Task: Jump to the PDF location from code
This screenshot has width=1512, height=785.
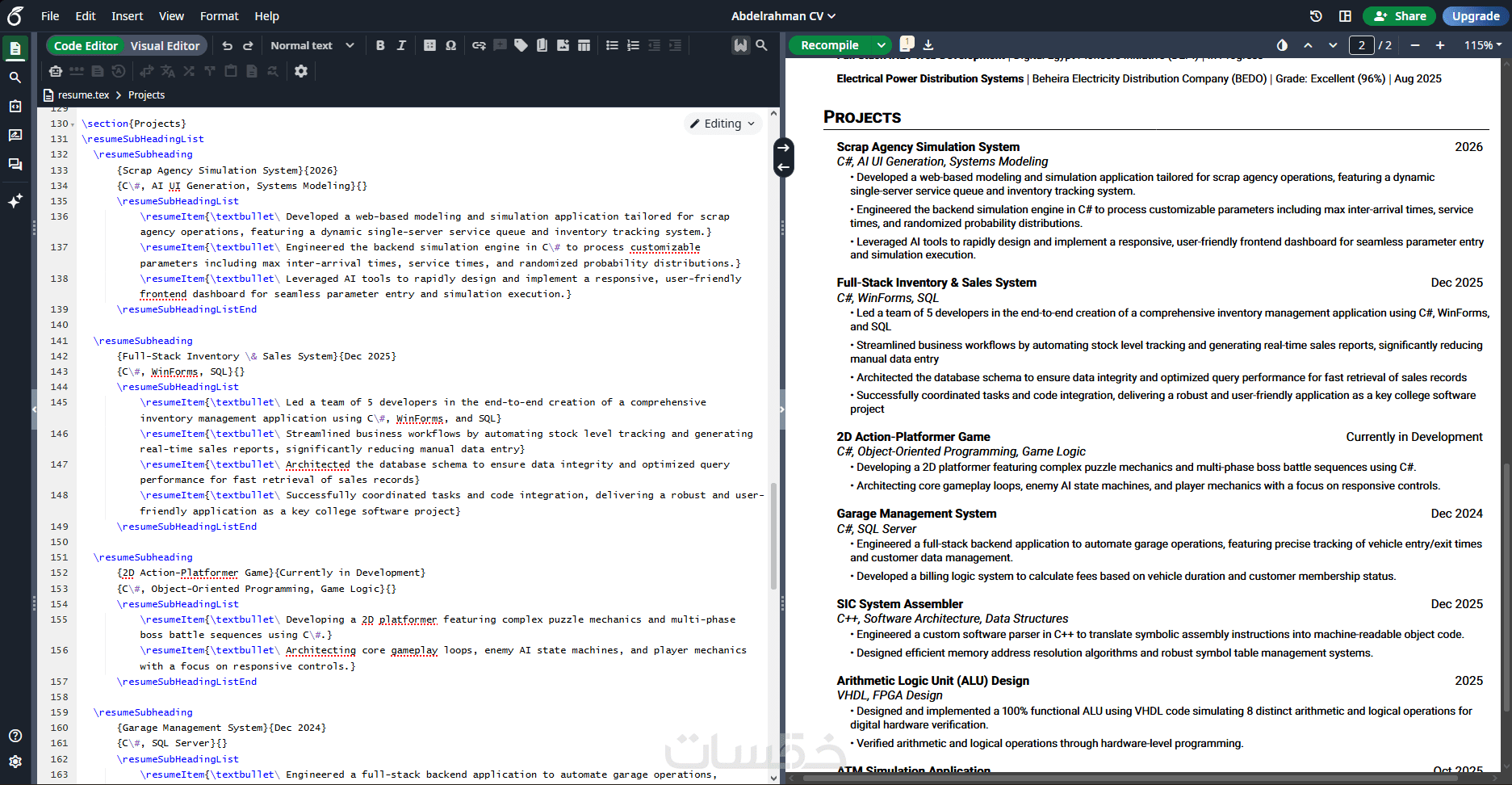Action: pos(783,148)
